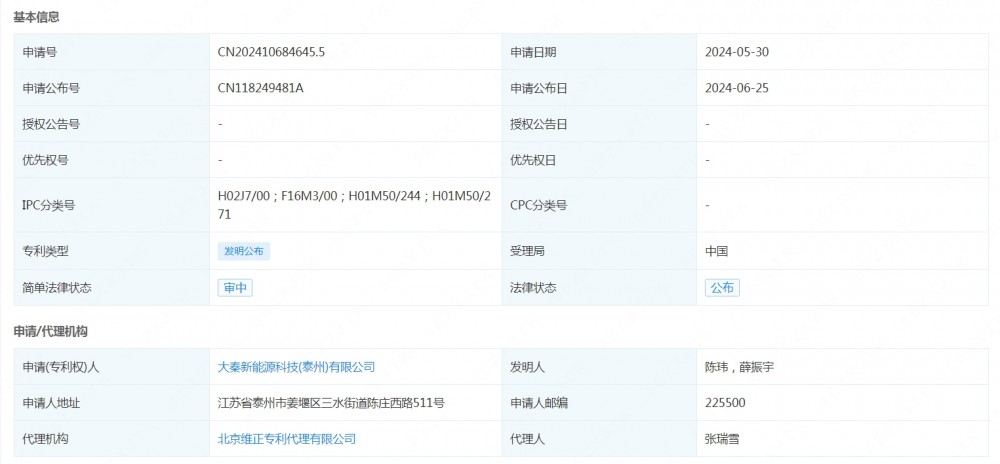The image size is (1000, 464).
Task: Open applicant link 大秦新能源科技(泰州)有限公司
Action: coord(296,367)
